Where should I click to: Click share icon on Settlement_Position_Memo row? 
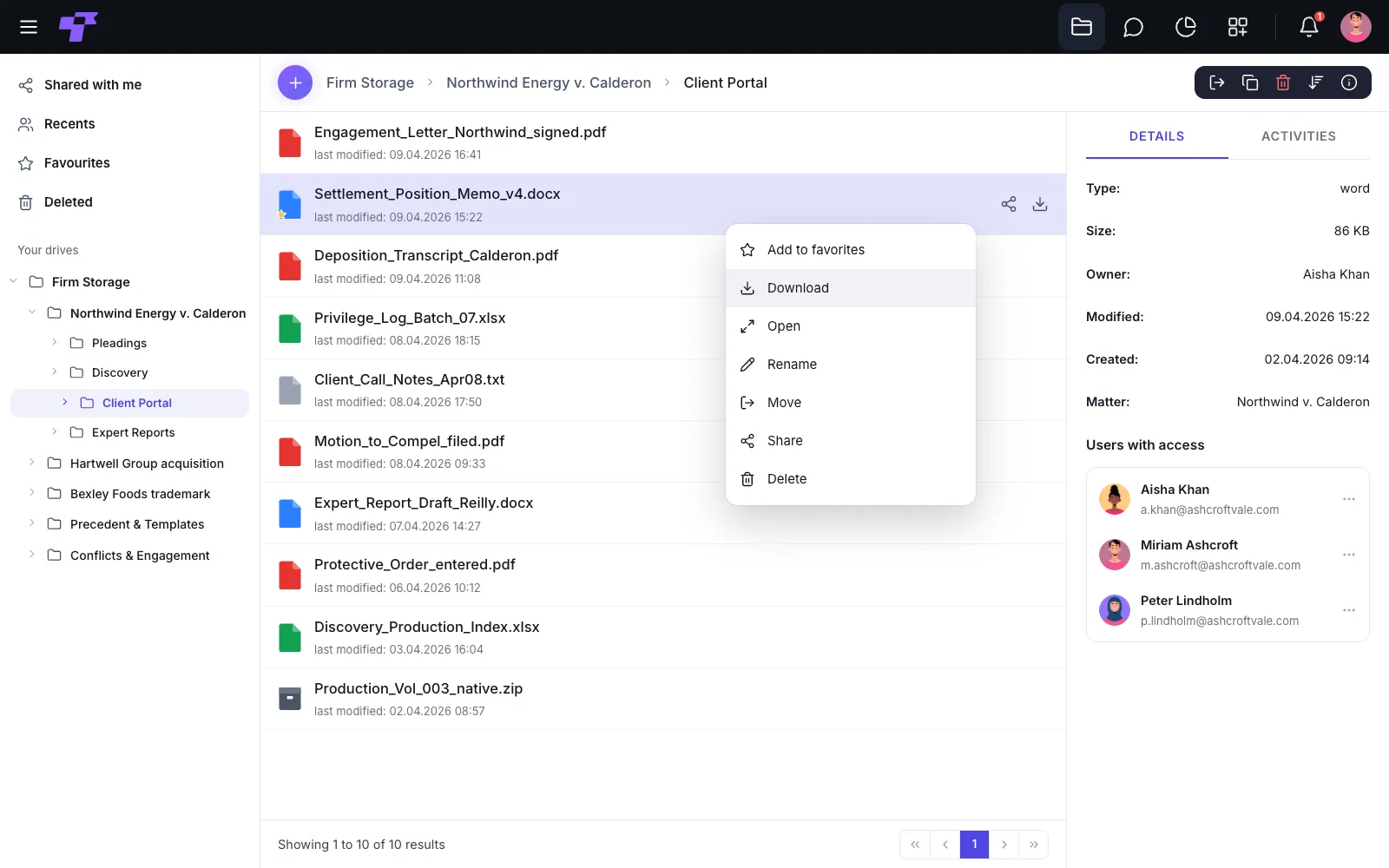pyautogui.click(x=1009, y=204)
